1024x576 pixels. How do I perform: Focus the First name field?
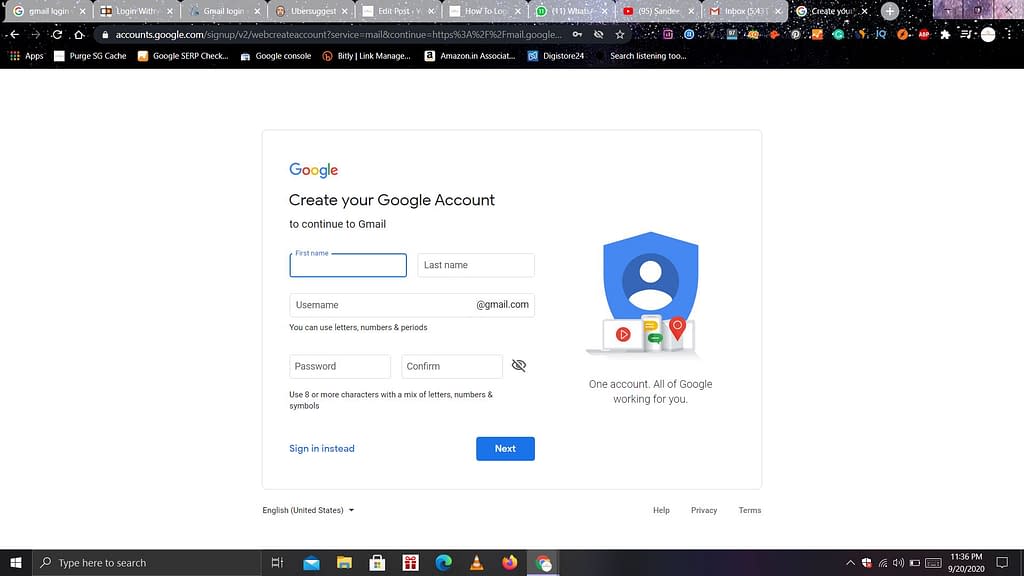(x=348, y=265)
